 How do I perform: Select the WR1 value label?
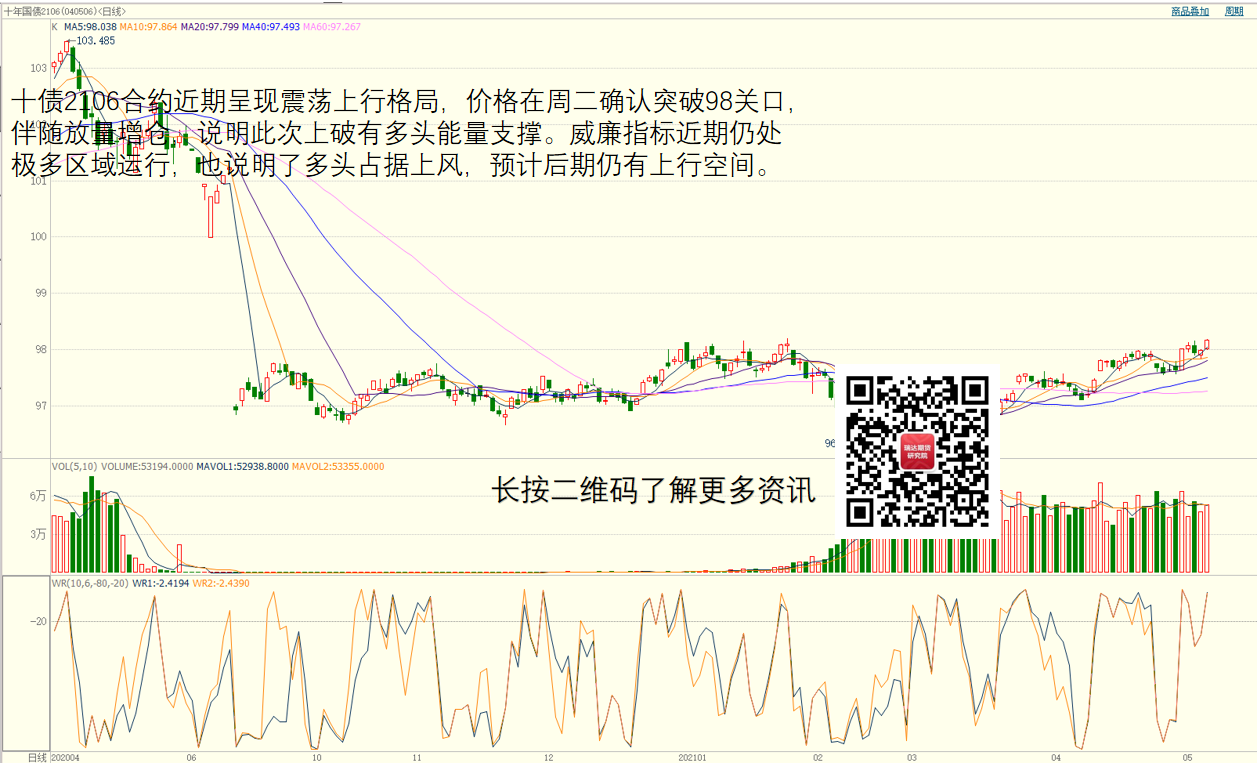point(161,583)
